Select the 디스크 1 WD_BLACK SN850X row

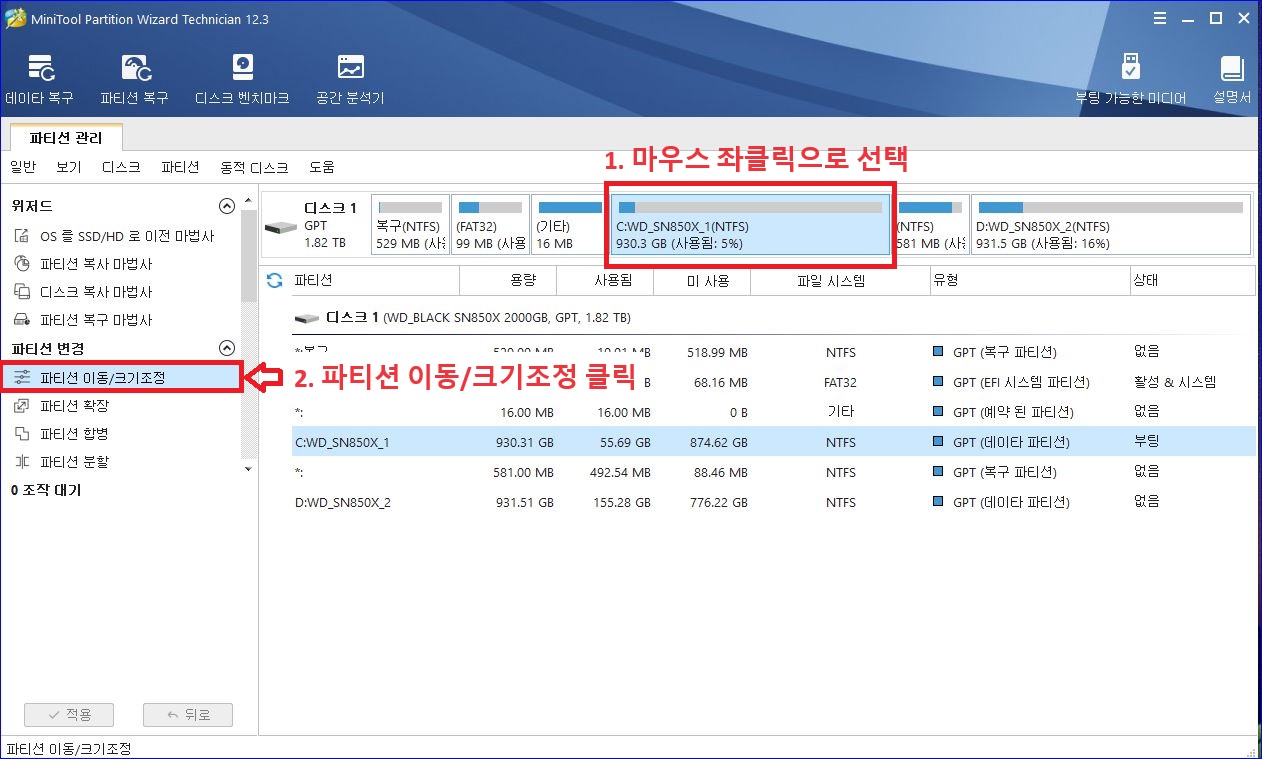(774, 318)
